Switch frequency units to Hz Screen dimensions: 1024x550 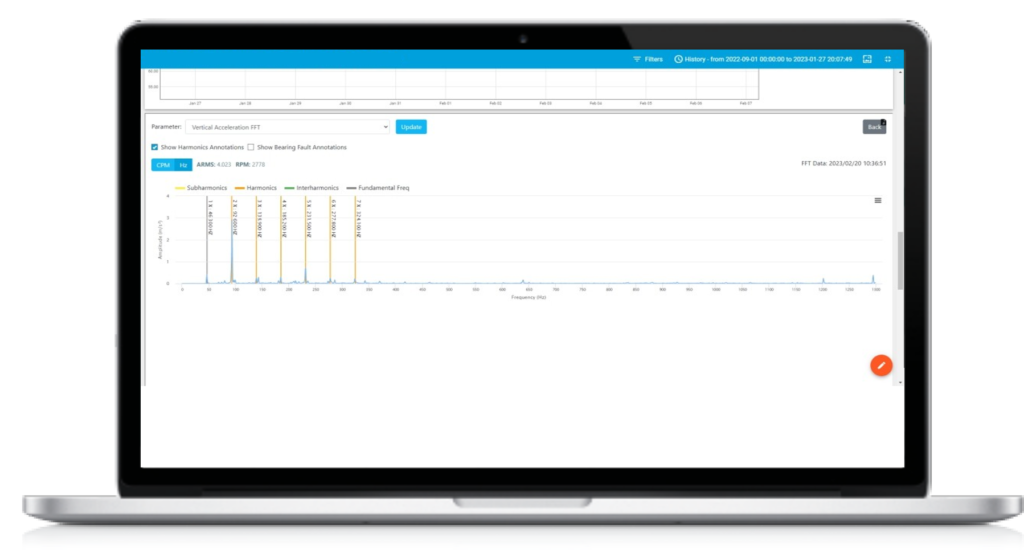[x=184, y=165]
